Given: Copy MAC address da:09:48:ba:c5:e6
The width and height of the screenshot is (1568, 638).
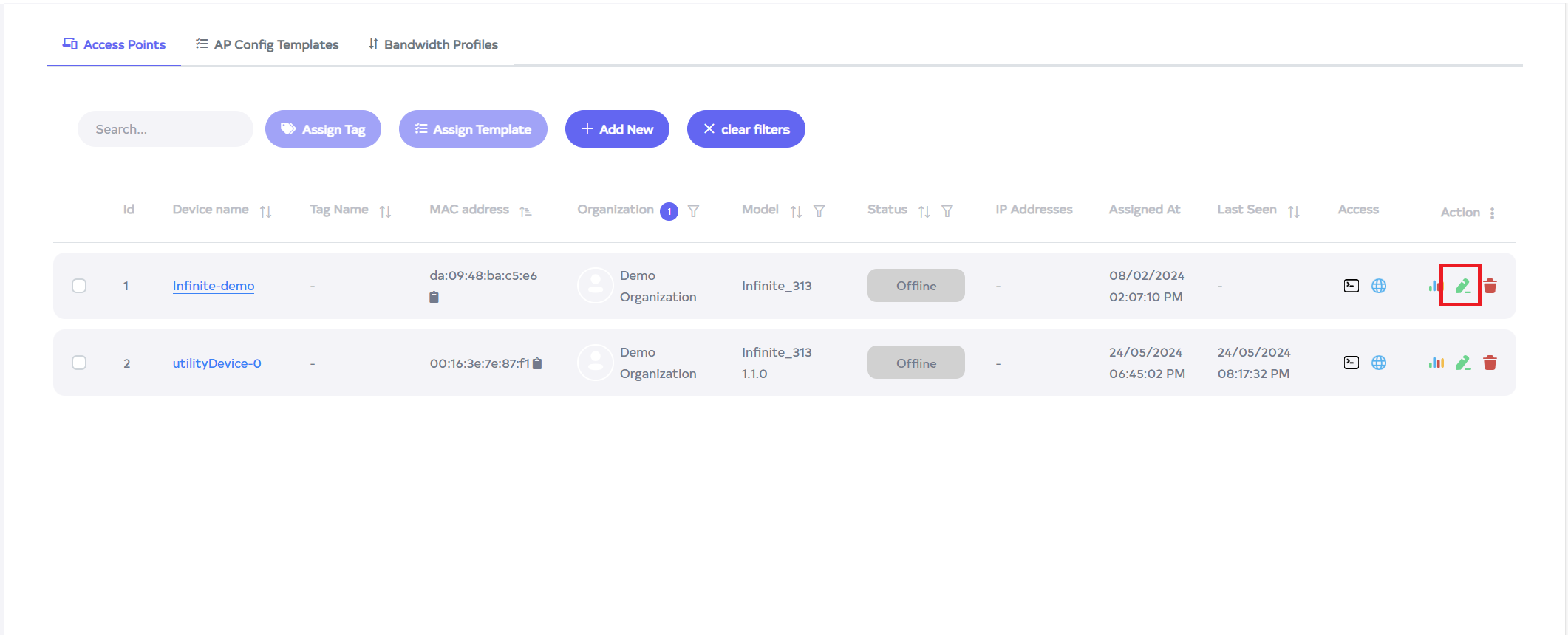Looking at the screenshot, I should 434,297.
